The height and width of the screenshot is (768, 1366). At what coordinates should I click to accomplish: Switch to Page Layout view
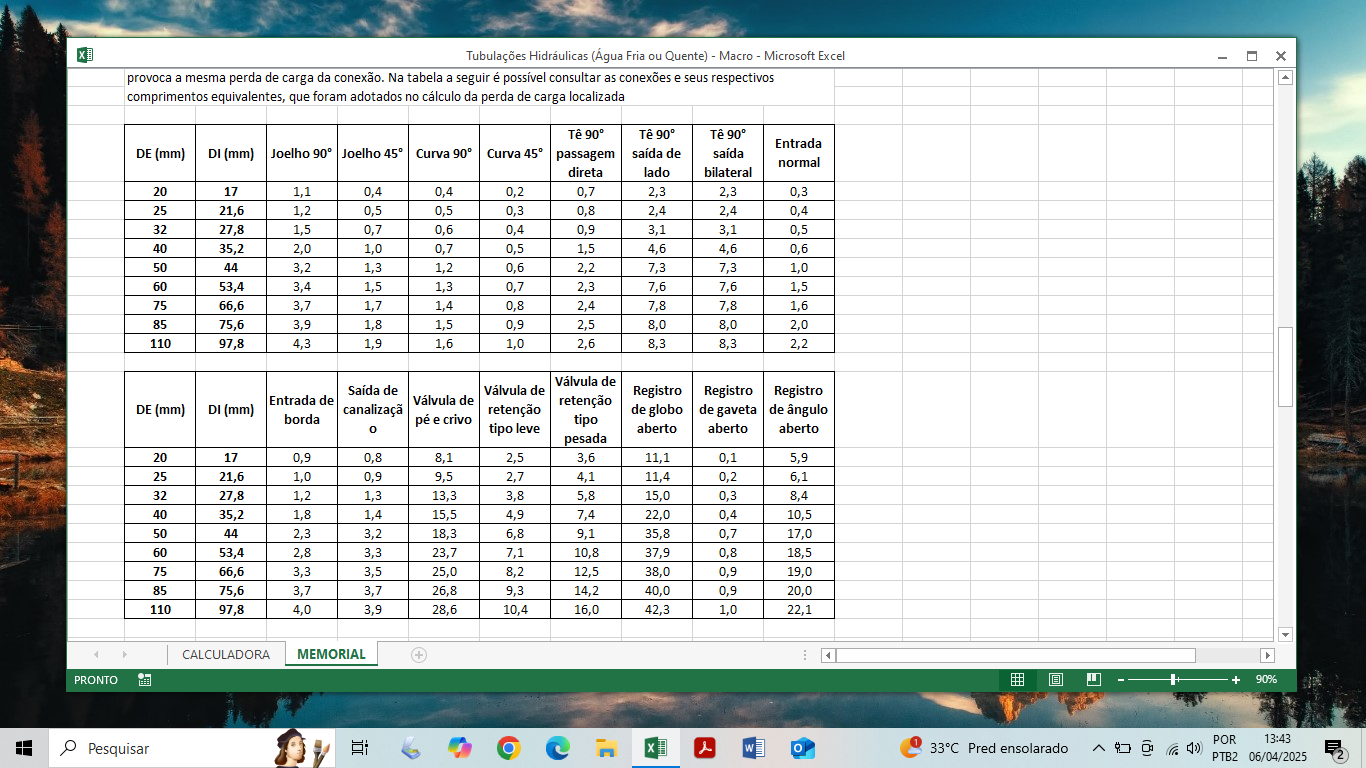[1056, 680]
